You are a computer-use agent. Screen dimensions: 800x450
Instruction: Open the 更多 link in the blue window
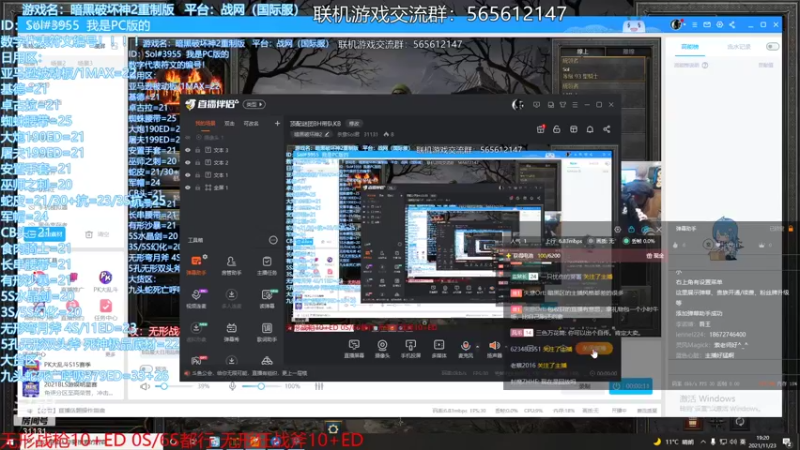[110, 354]
